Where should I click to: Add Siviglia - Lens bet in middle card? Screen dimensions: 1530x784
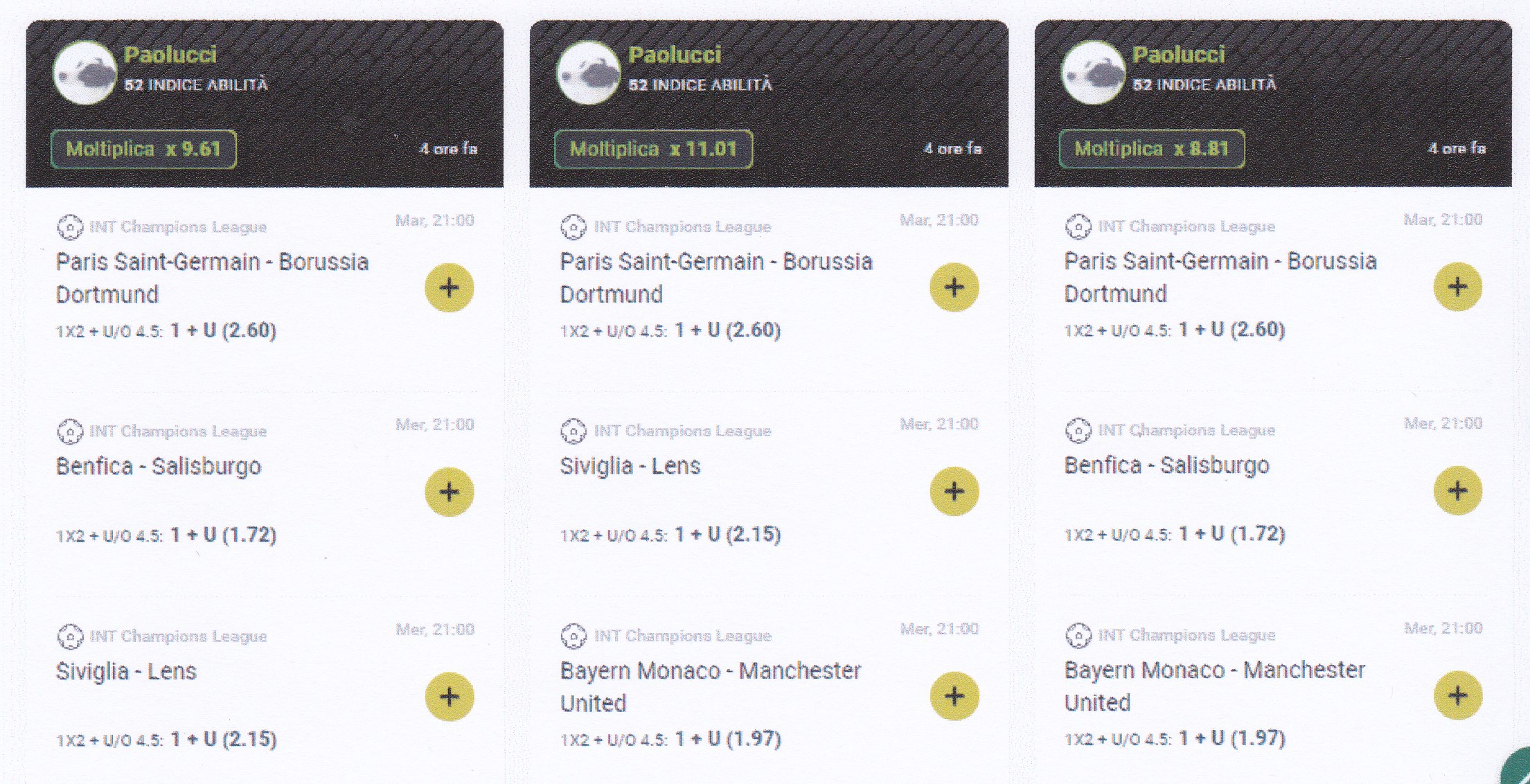click(x=954, y=491)
